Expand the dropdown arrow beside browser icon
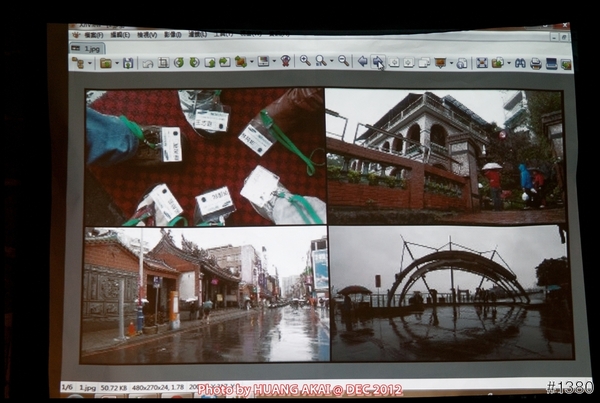Viewport: 600px width, 403px height. (88, 63)
